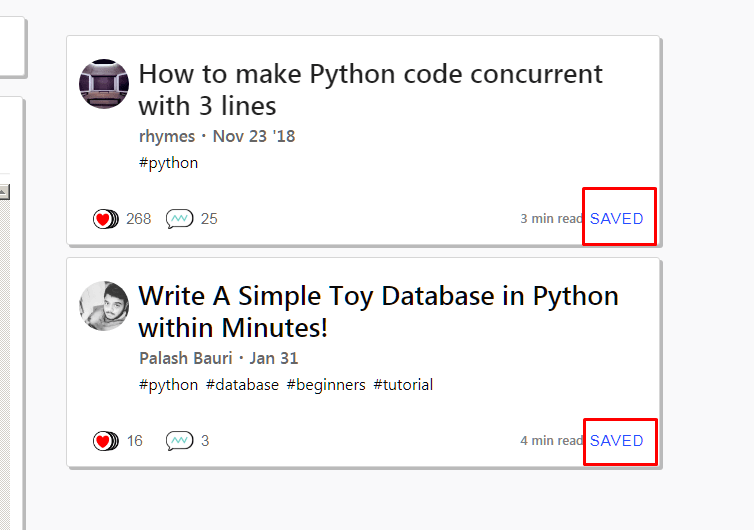Visit Palash Bauri author link
The width and height of the screenshot is (754, 530).
186,358
